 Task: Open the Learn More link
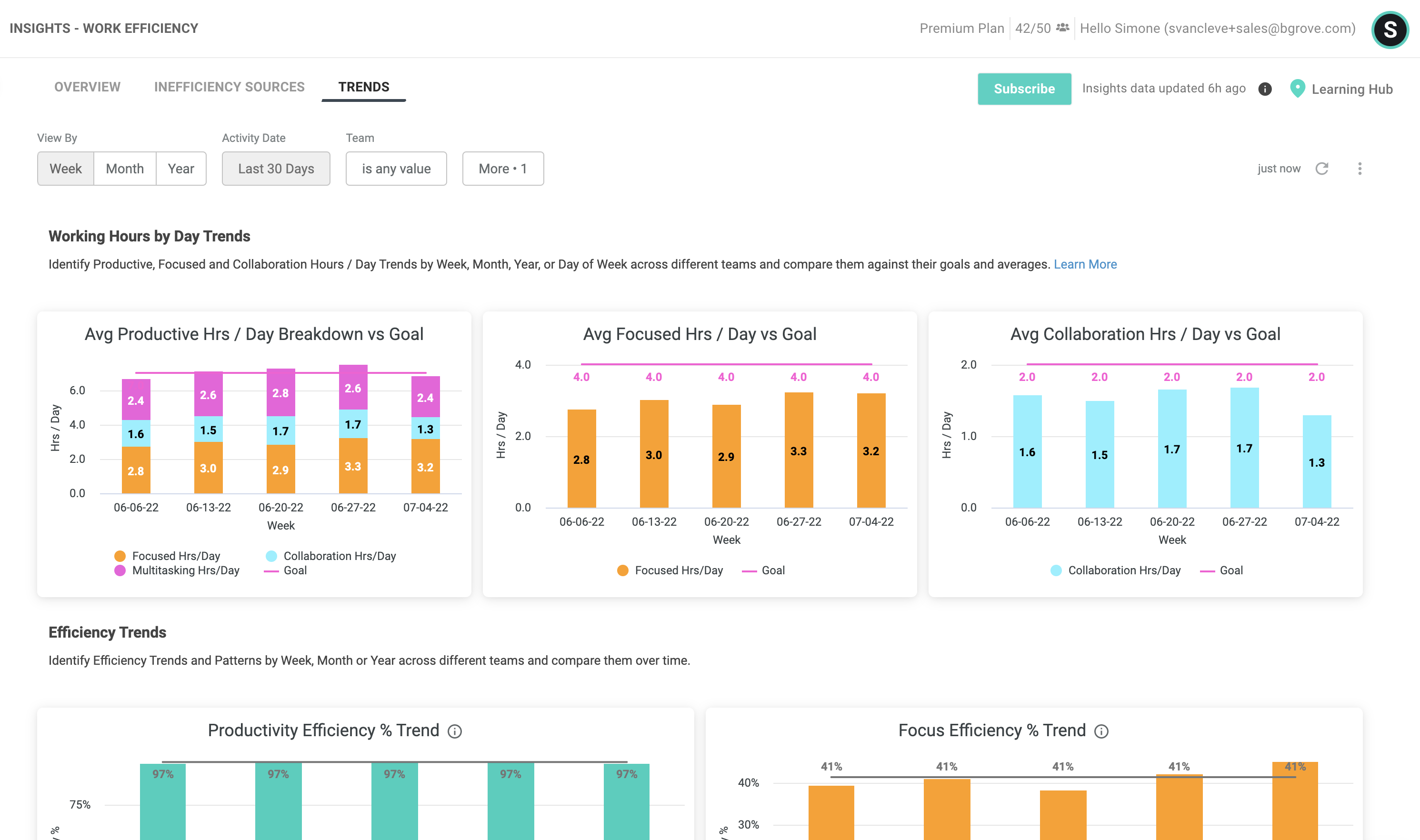(x=1085, y=264)
